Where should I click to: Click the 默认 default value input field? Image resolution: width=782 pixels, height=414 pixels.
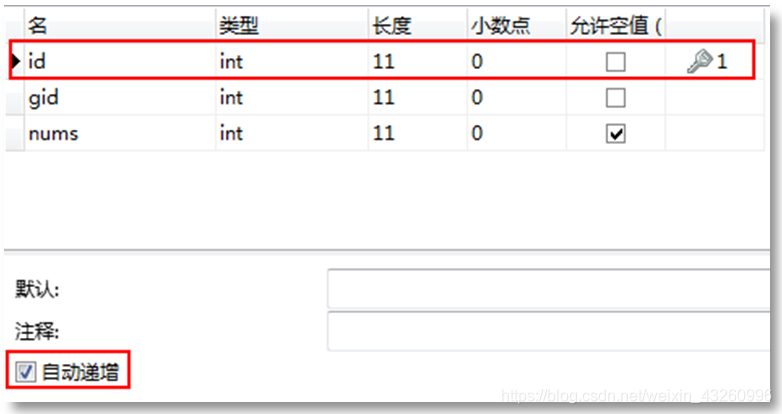click(x=549, y=288)
